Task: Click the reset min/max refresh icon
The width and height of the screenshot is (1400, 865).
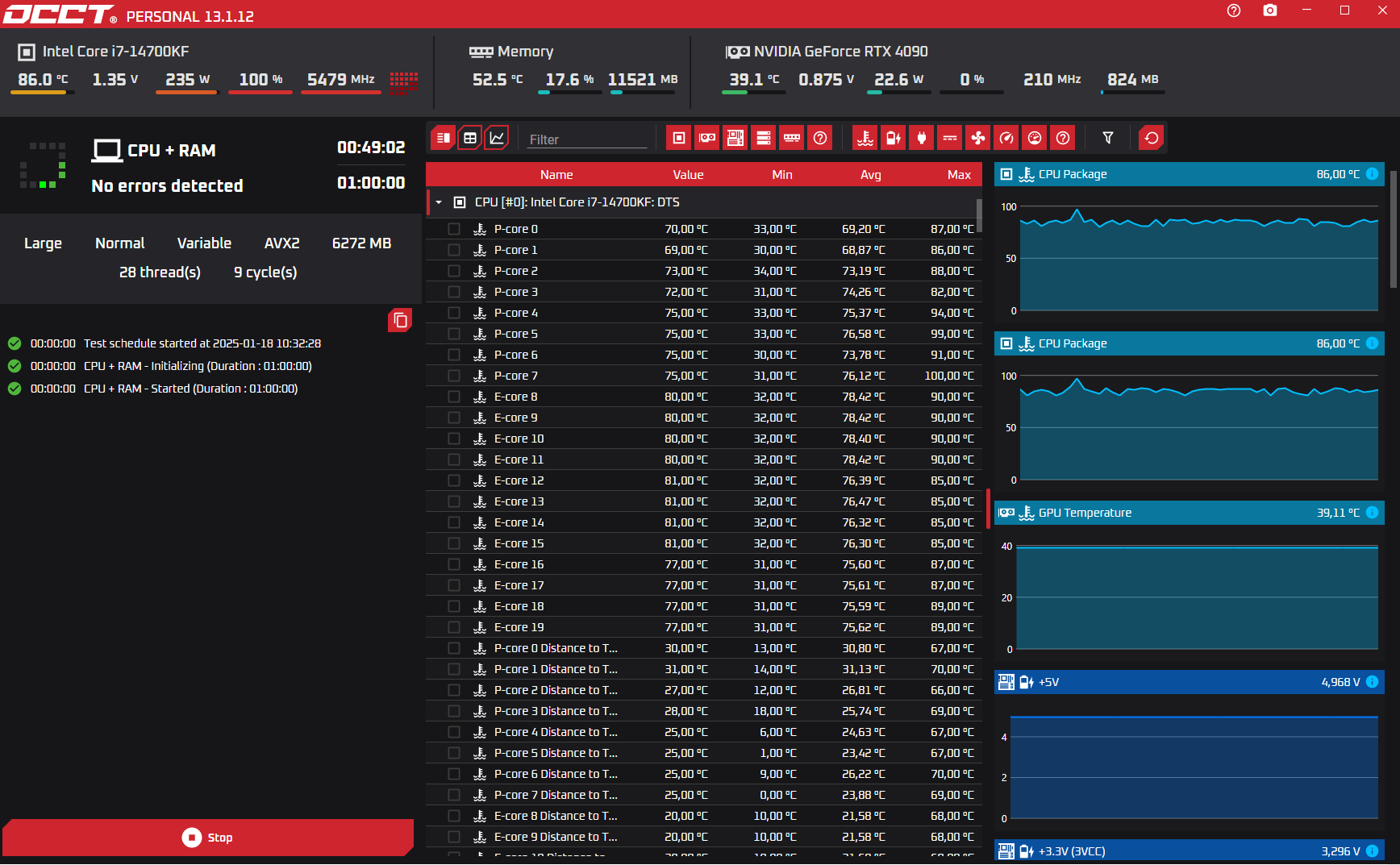Action: pos(1152,138)
